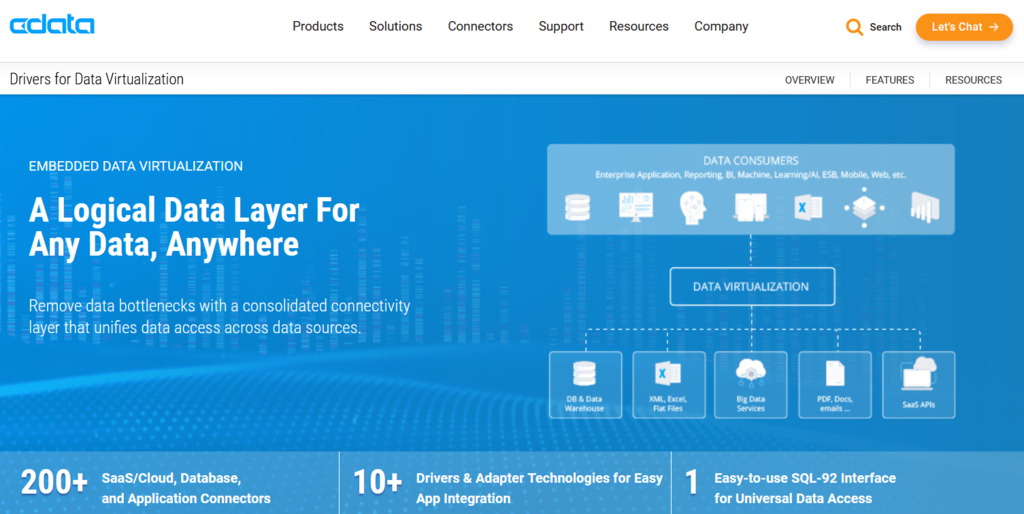Viewport: 1024px width, 514px height.
Task: Click the DATA CONSUMERS heading
Action: 751,161
